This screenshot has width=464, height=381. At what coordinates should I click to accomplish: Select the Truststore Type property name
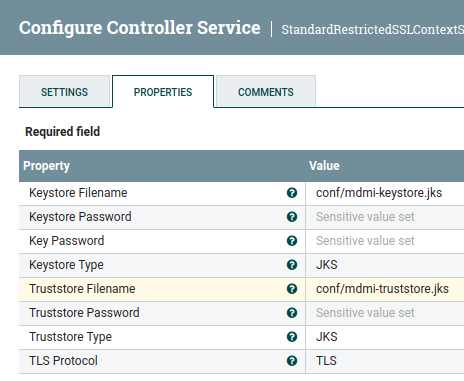click(70, 337)
